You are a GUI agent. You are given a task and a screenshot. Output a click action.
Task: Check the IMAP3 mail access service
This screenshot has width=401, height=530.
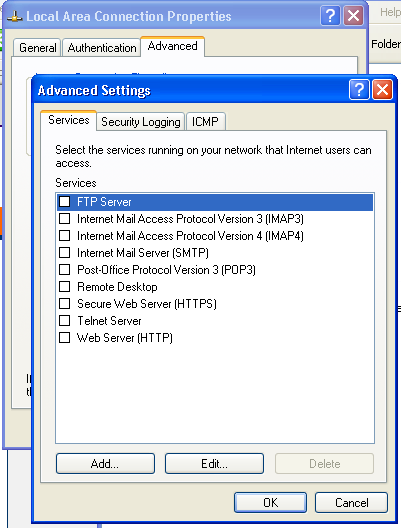click(65, 219)
